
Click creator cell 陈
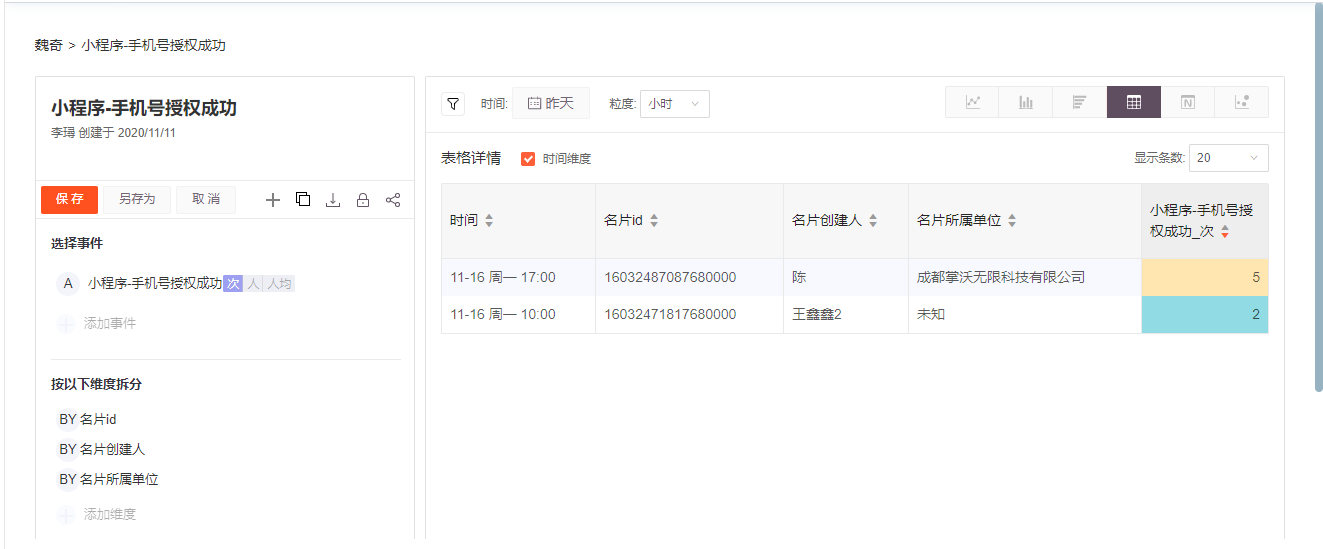pyautogui.click(x=846, y=277)
